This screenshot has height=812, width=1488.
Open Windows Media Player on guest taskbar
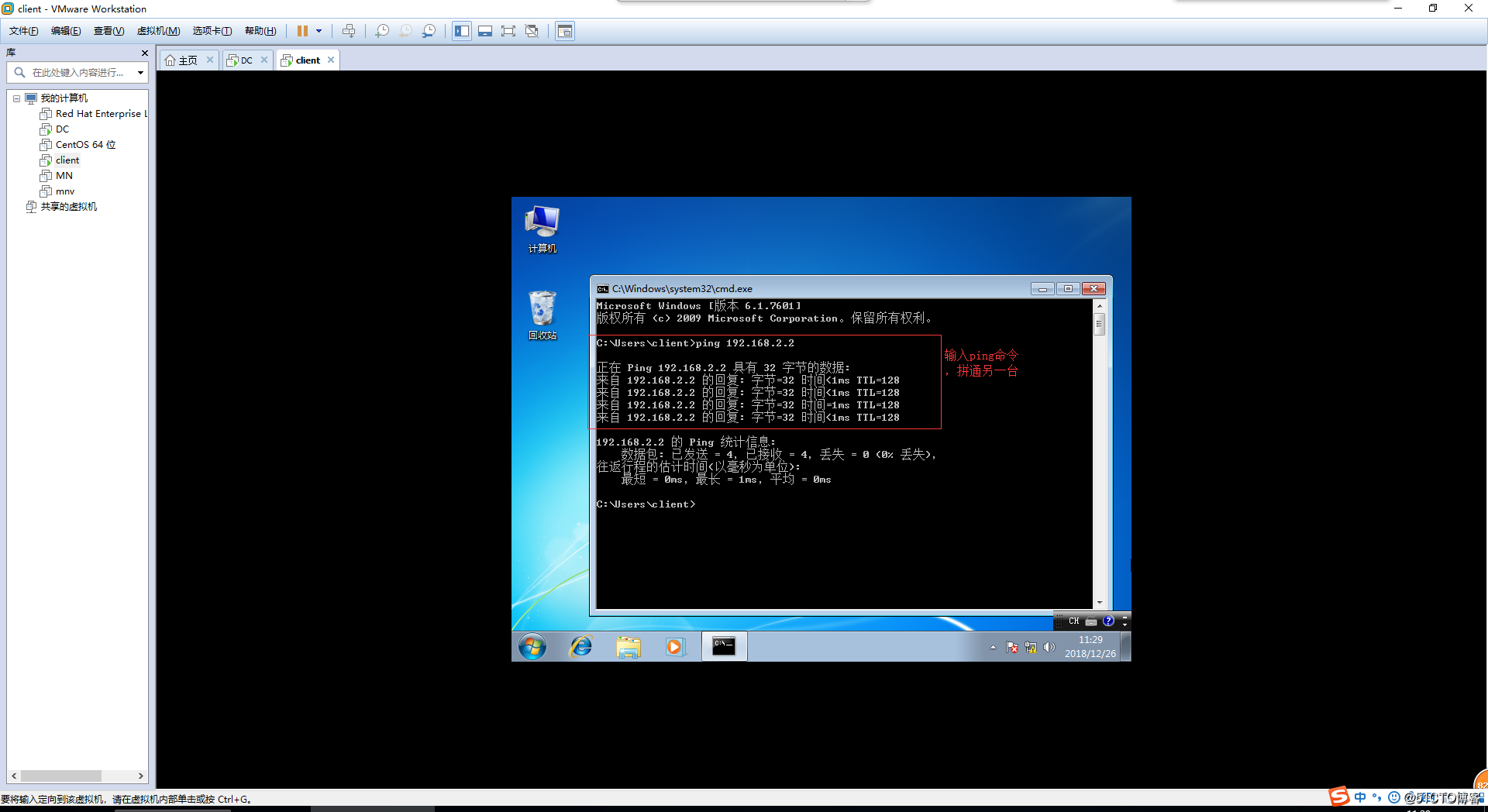point(675,646)
